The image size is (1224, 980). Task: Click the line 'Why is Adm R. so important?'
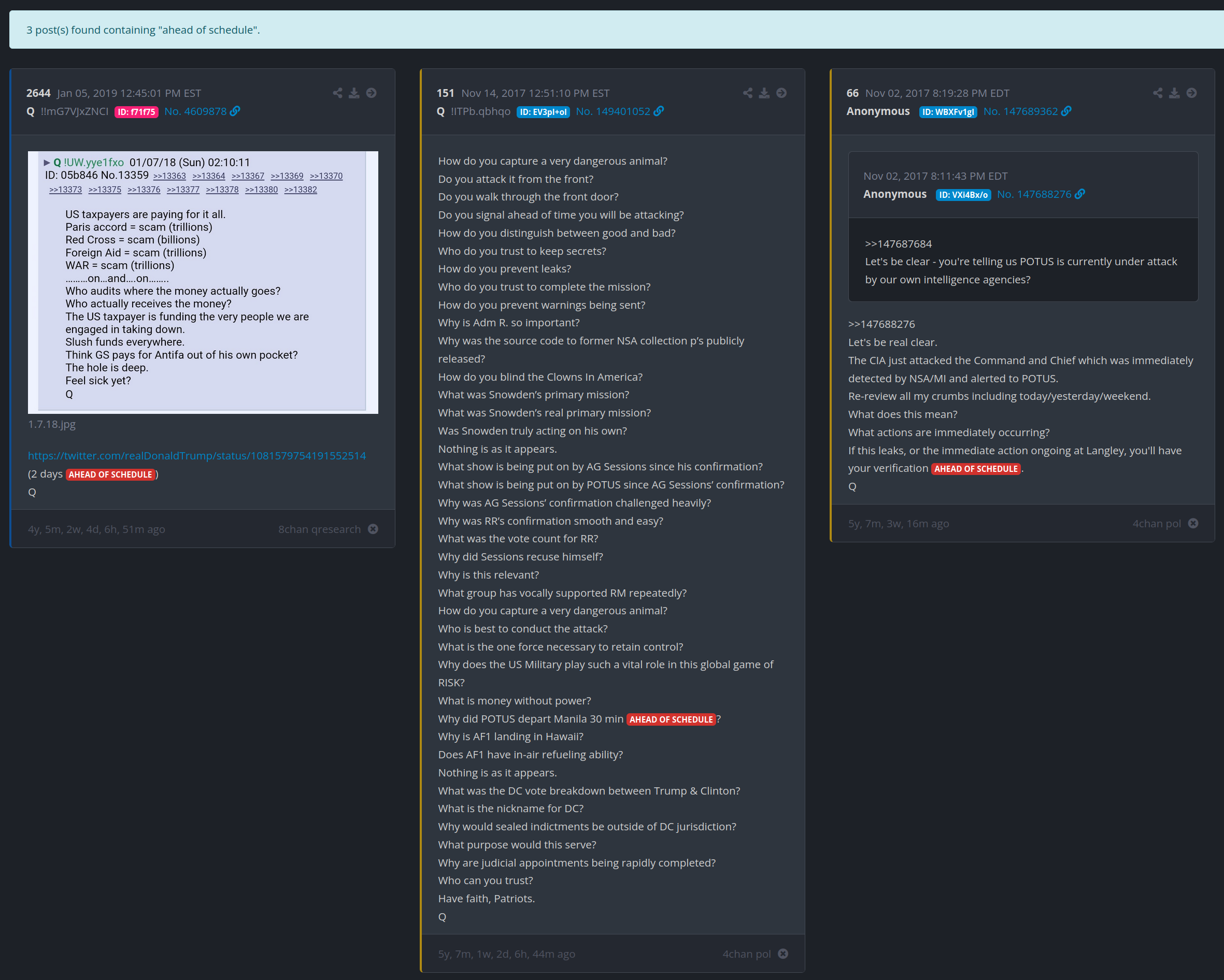click(509, 322)
